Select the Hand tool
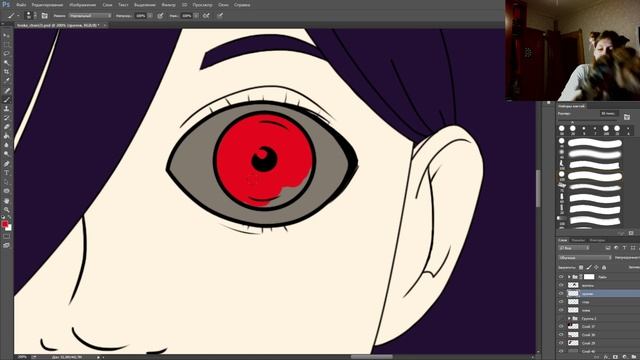Viewport: 640px width, 360px height. click(x=7, y=200)
